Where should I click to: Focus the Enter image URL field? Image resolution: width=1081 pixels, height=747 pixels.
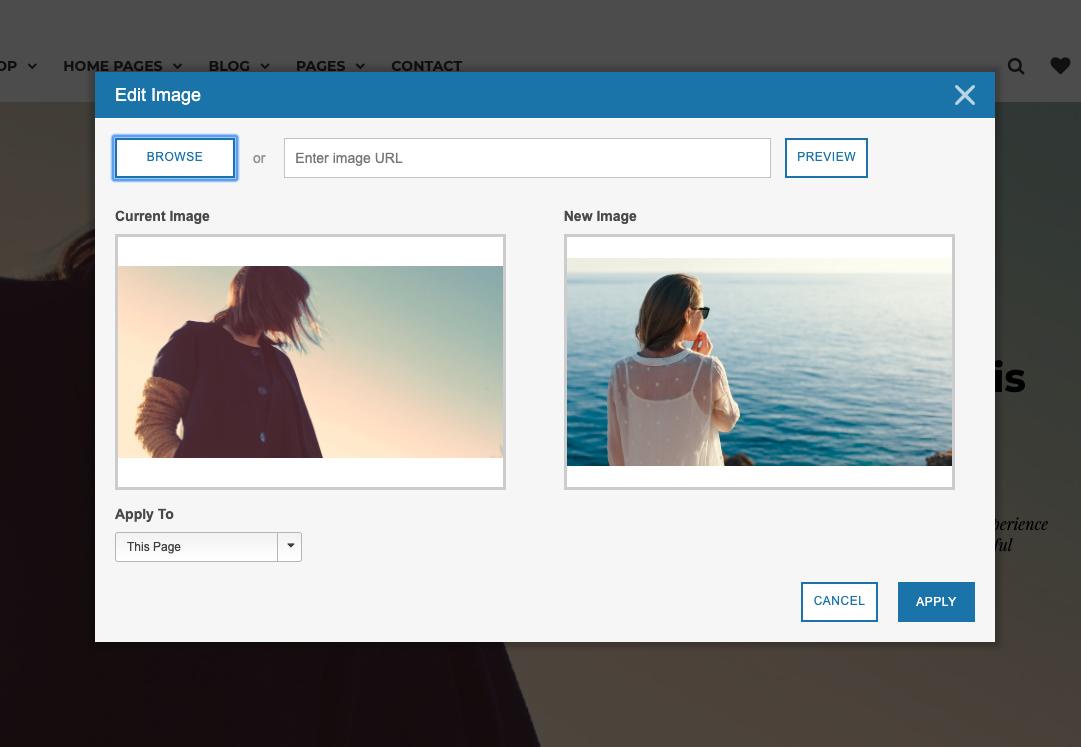pyautogui.click(x=527, y=158)
